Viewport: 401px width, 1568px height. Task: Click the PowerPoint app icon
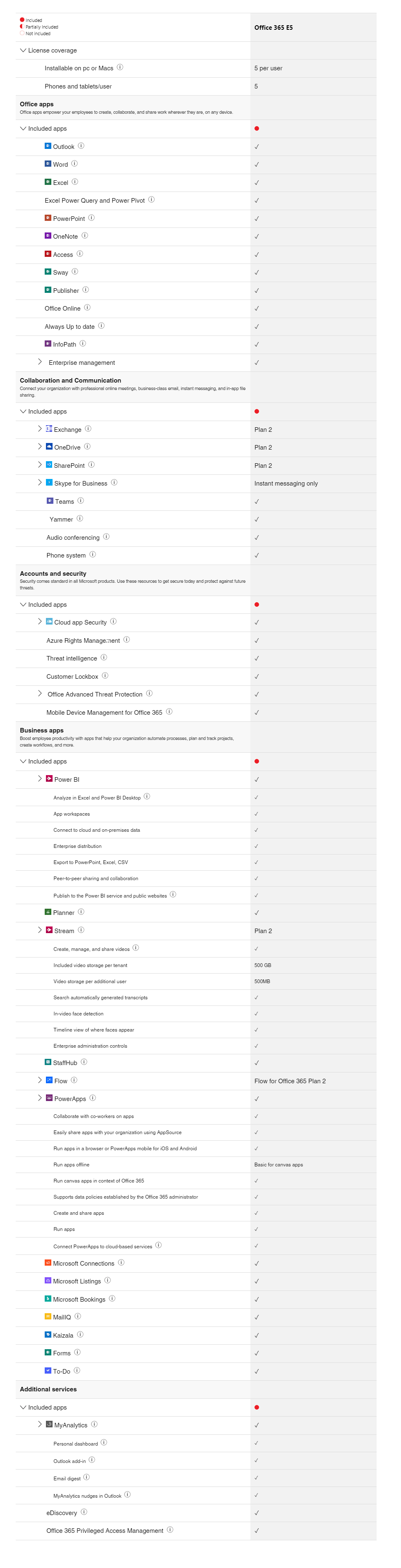48,218
